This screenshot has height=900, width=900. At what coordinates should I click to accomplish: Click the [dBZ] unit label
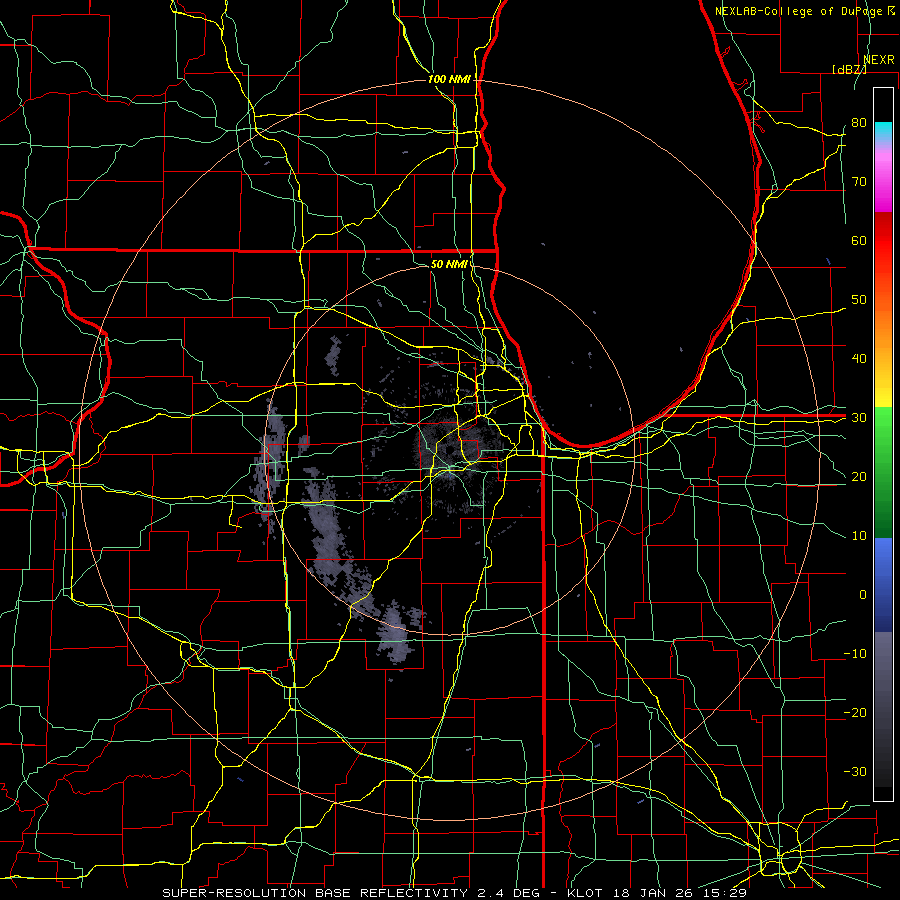(x=849, y=69)
